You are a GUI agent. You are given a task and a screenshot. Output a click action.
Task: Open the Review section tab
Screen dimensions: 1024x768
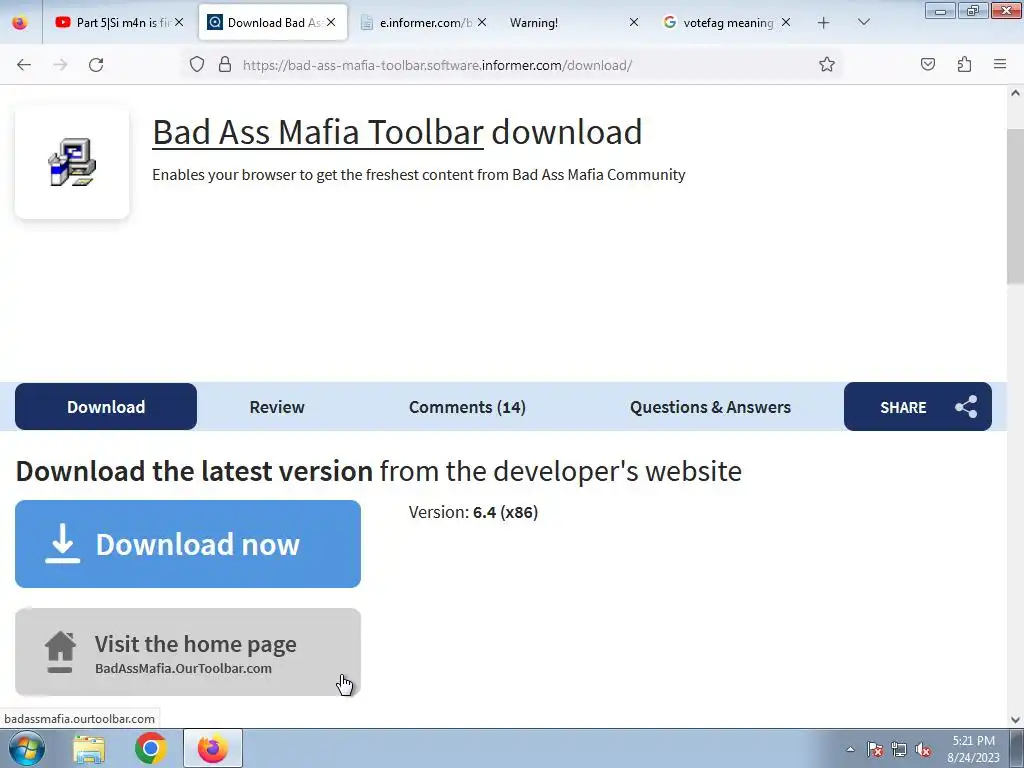pyautogui.click(x=277, y=407)
